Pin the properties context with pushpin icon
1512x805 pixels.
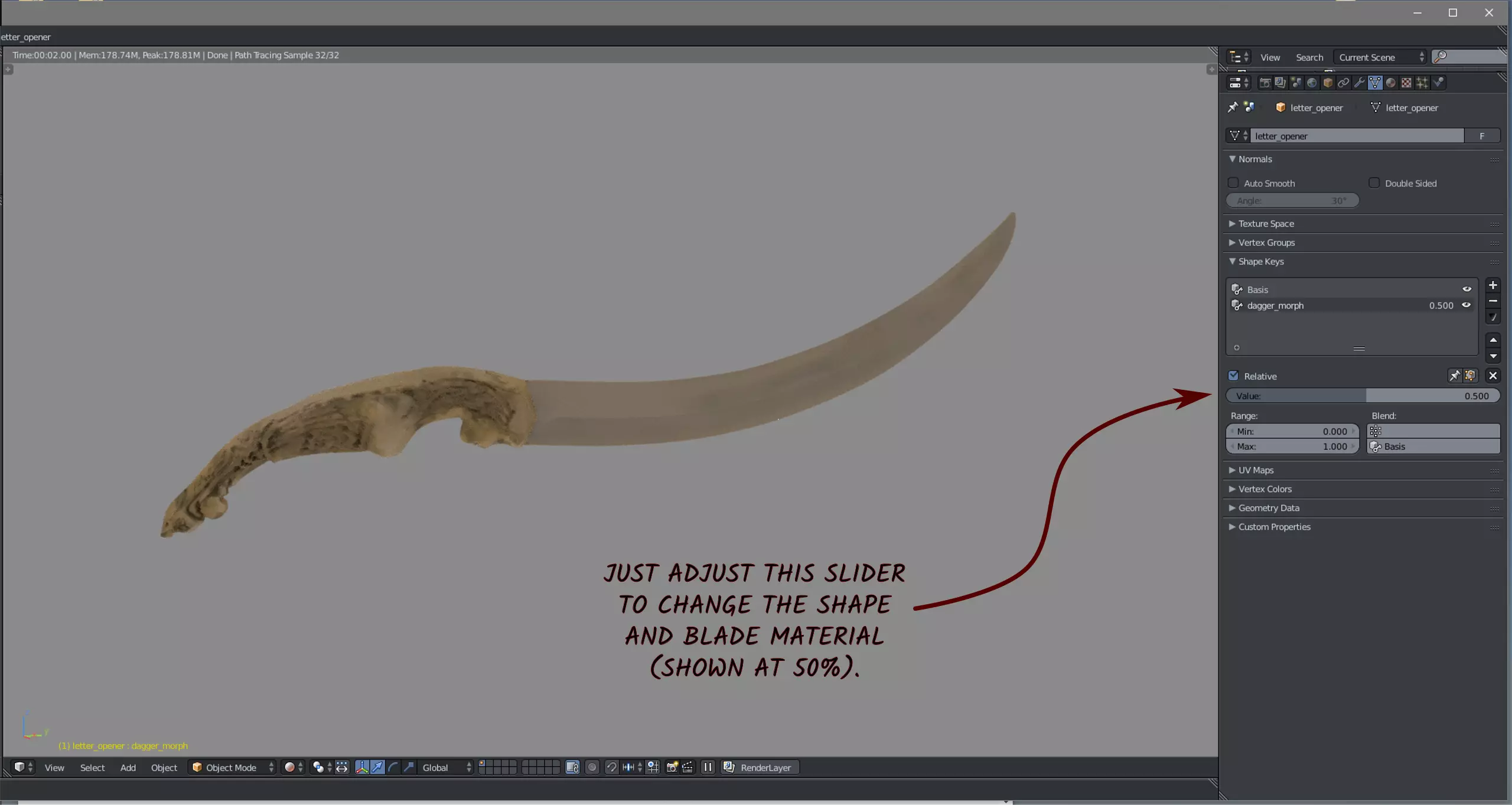tap(1233, 107)
